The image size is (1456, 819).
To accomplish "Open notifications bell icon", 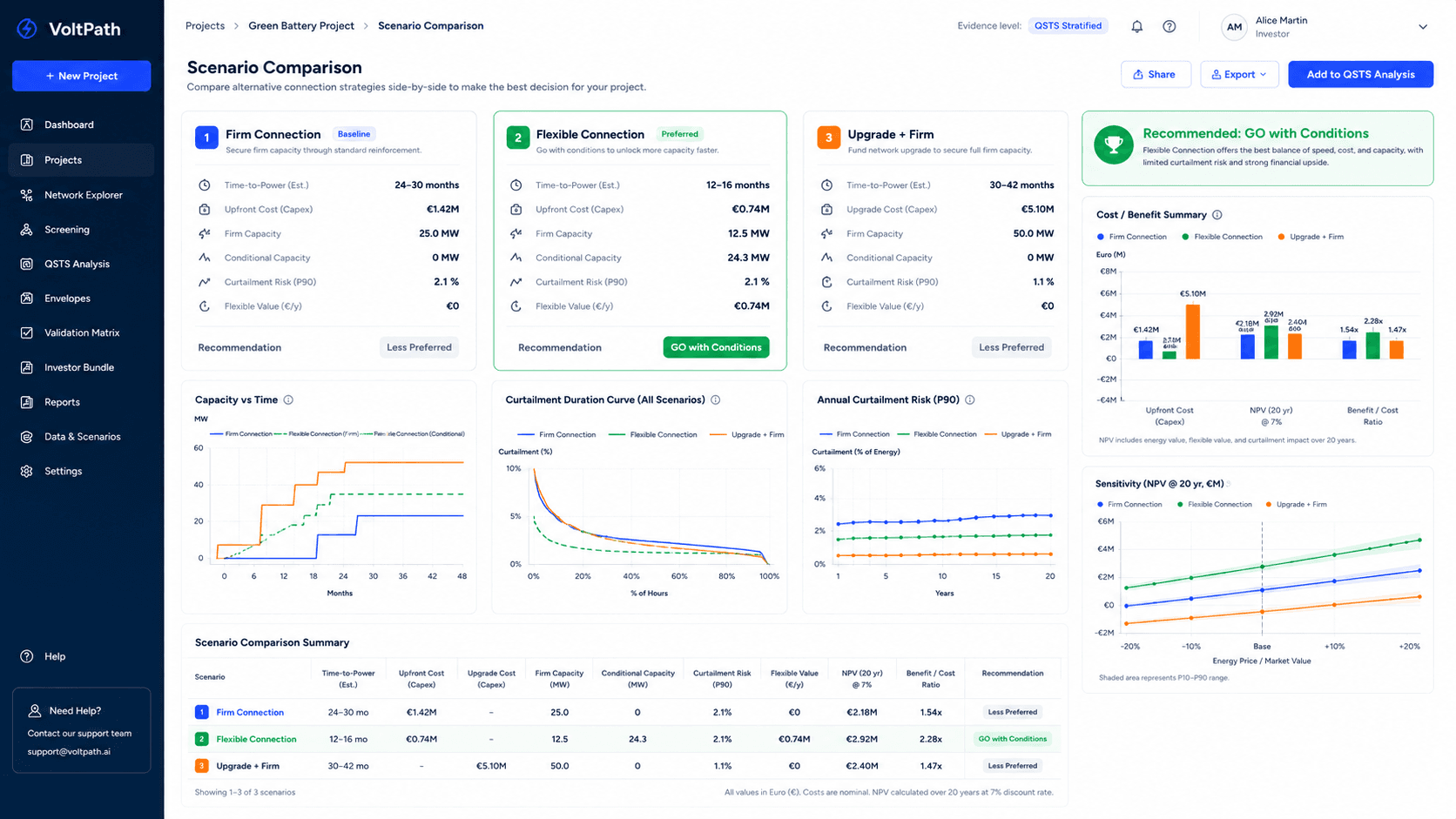I will (1136, 26).
